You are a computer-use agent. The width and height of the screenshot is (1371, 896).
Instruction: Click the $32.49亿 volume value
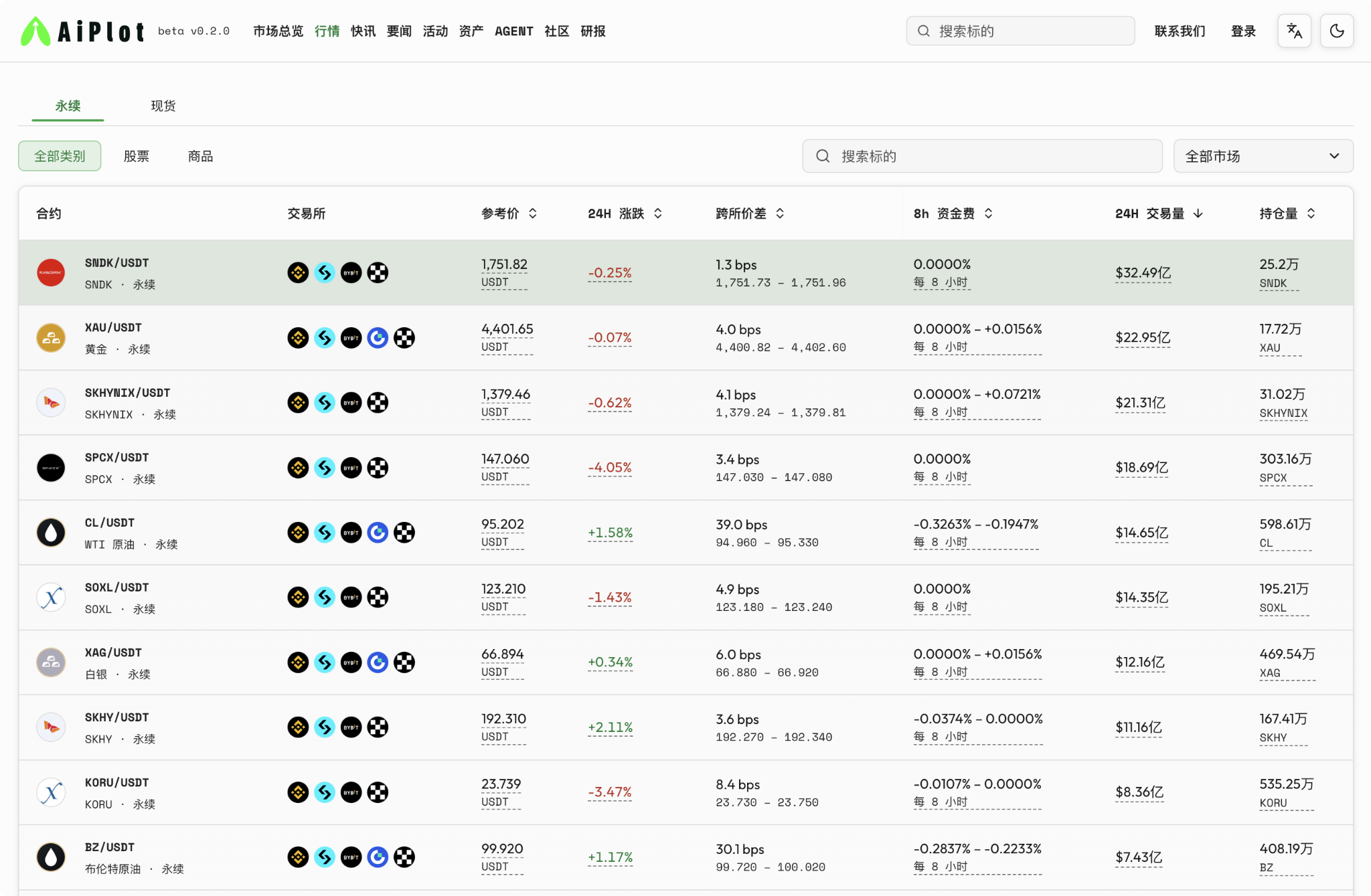1143,273
